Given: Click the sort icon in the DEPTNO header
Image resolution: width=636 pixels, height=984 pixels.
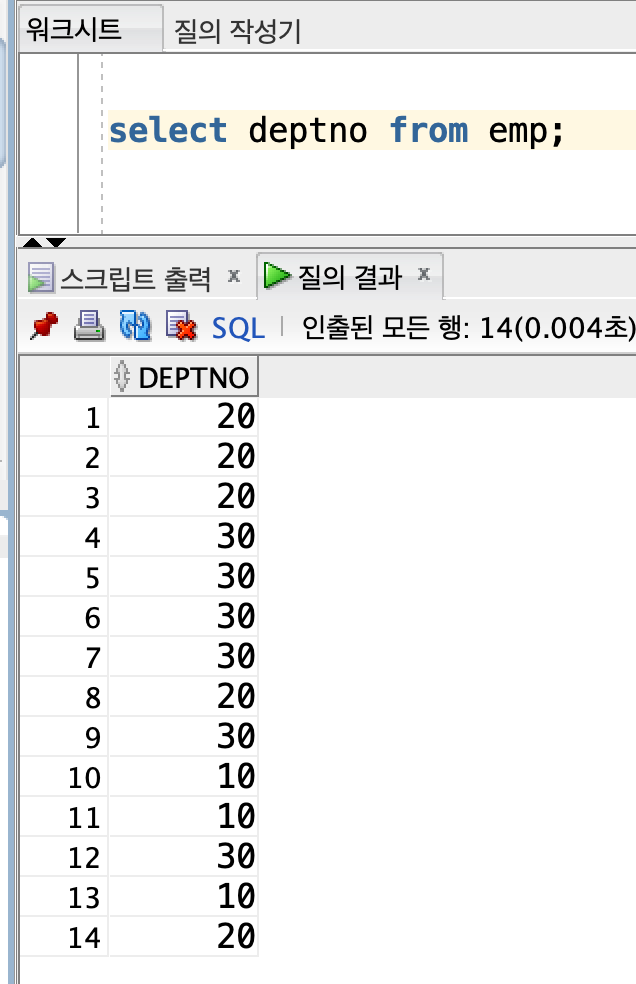Looking at the screenshot, I should [122, 377].
